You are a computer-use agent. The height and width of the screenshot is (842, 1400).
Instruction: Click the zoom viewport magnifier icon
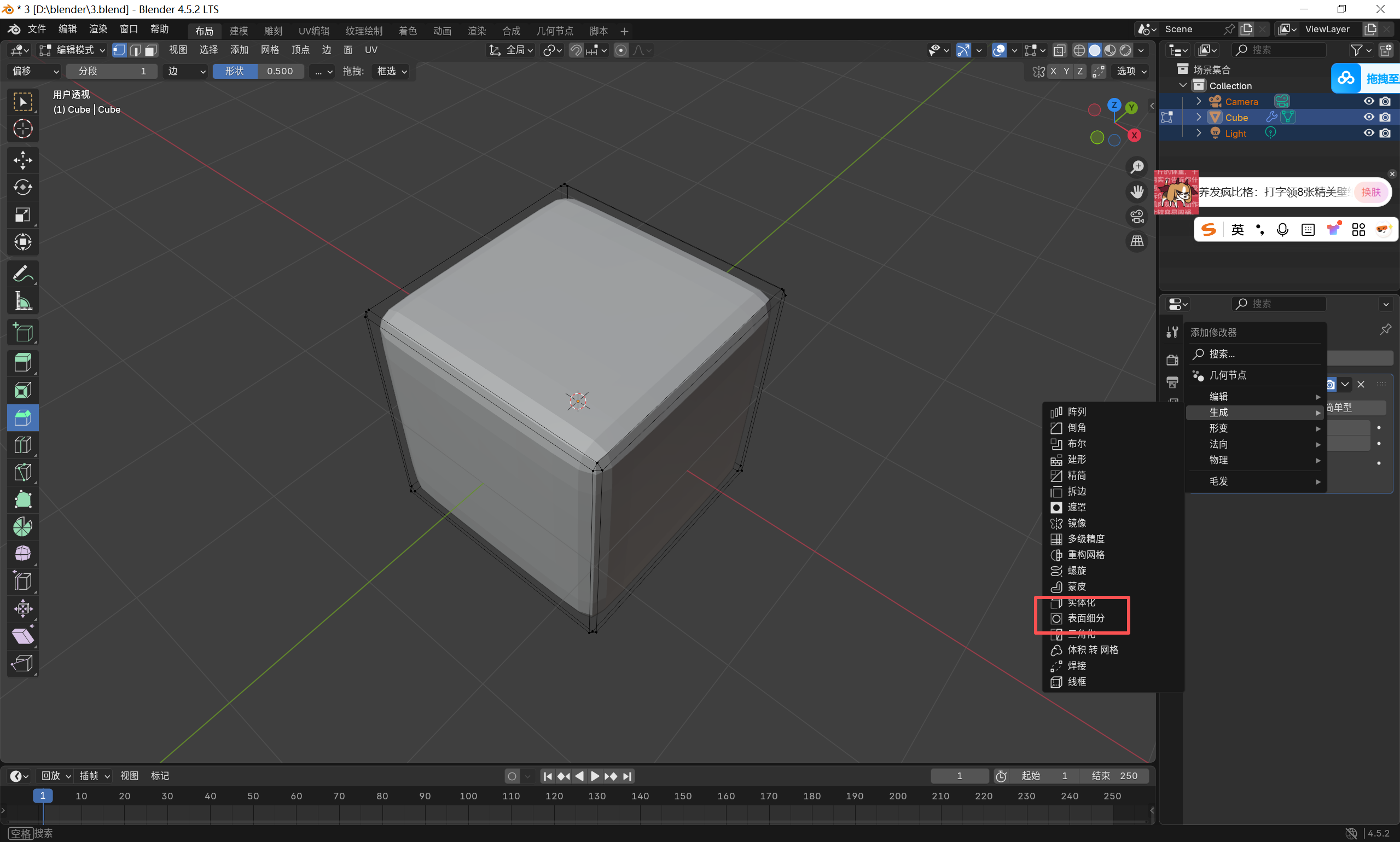pos(1137,167)
